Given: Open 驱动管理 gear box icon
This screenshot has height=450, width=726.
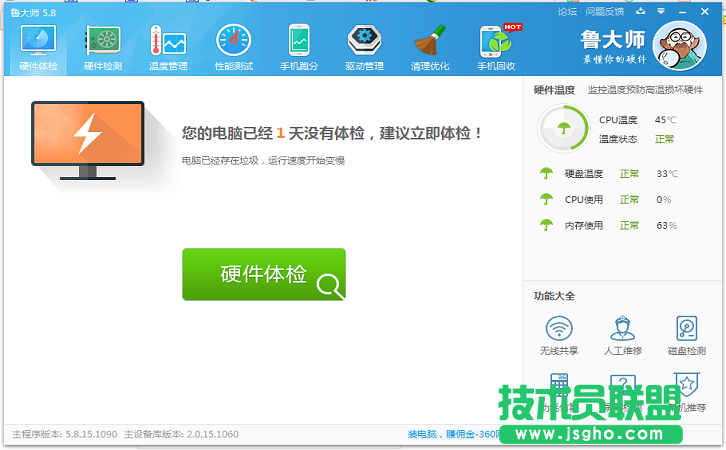Looking at the screenshot, I should pyautogui.click(x=364, y=40).
